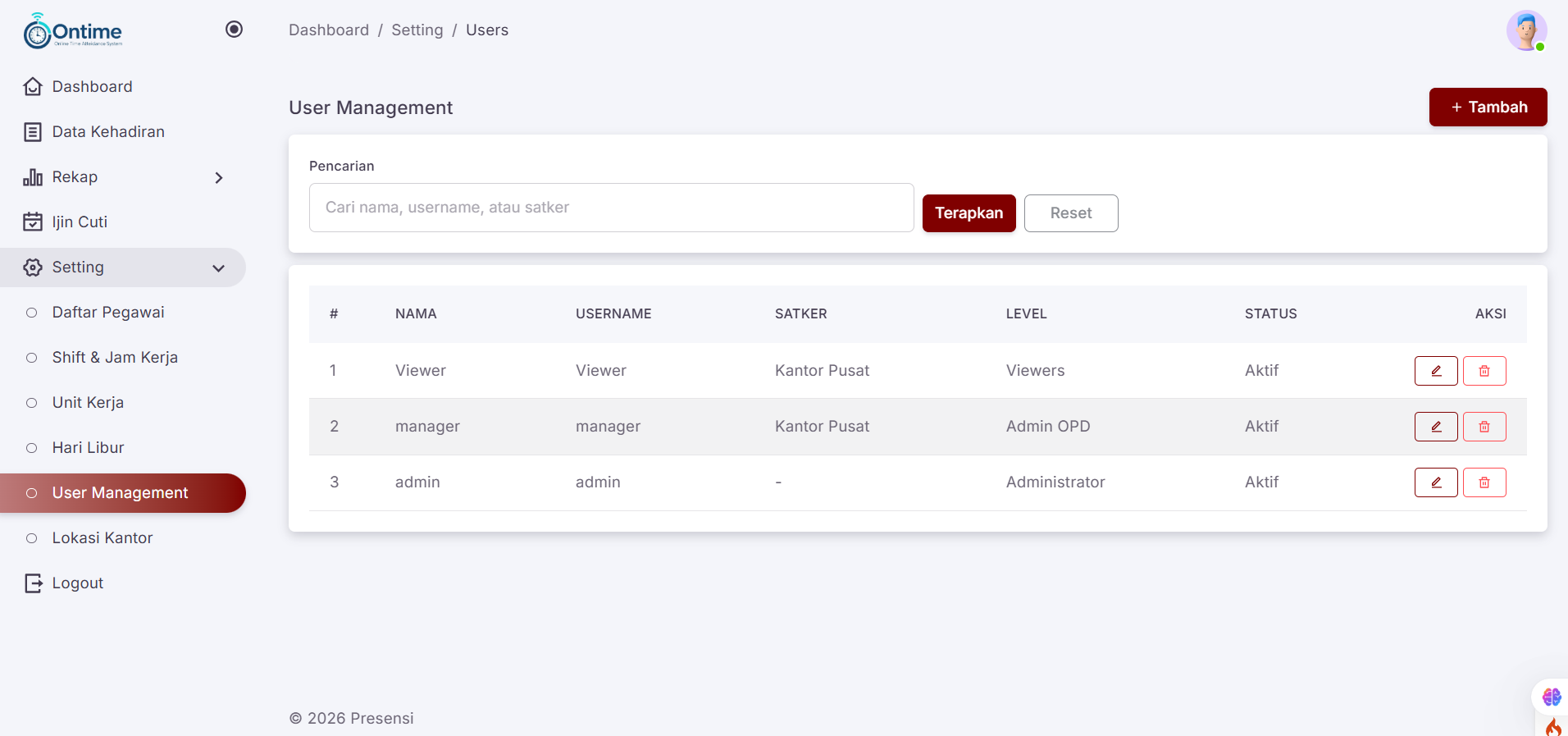Image resolution: width=1568 pixels, height=736 pixels.
Task: Collapse the Setting menu section
Action: pos(218,268)
